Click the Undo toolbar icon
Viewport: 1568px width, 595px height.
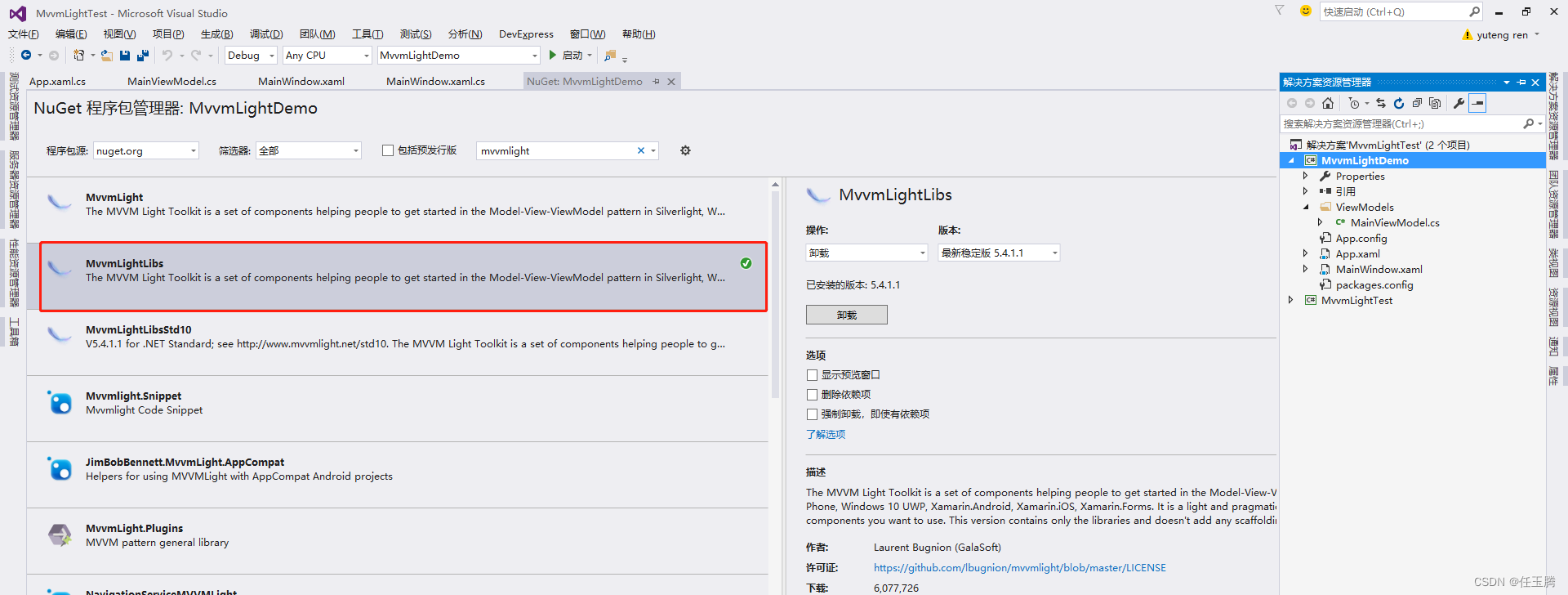(x=167, y=55)
